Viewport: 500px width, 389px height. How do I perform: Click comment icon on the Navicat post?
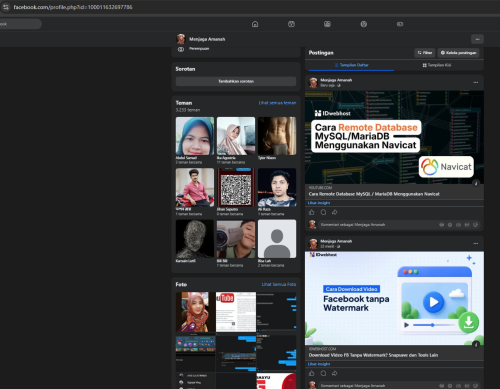(323, 212)
